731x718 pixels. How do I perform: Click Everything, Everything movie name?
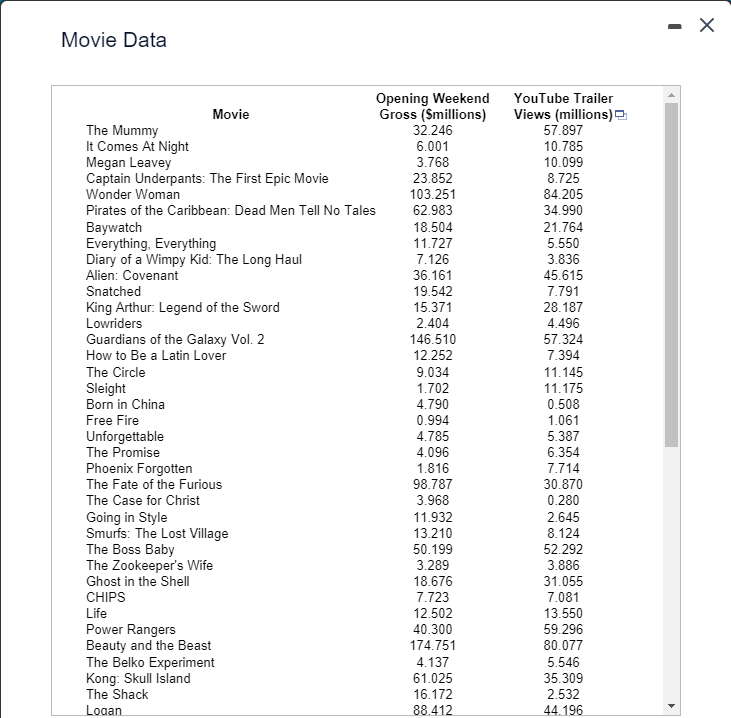pyautogui.click(x=151, y=243)
